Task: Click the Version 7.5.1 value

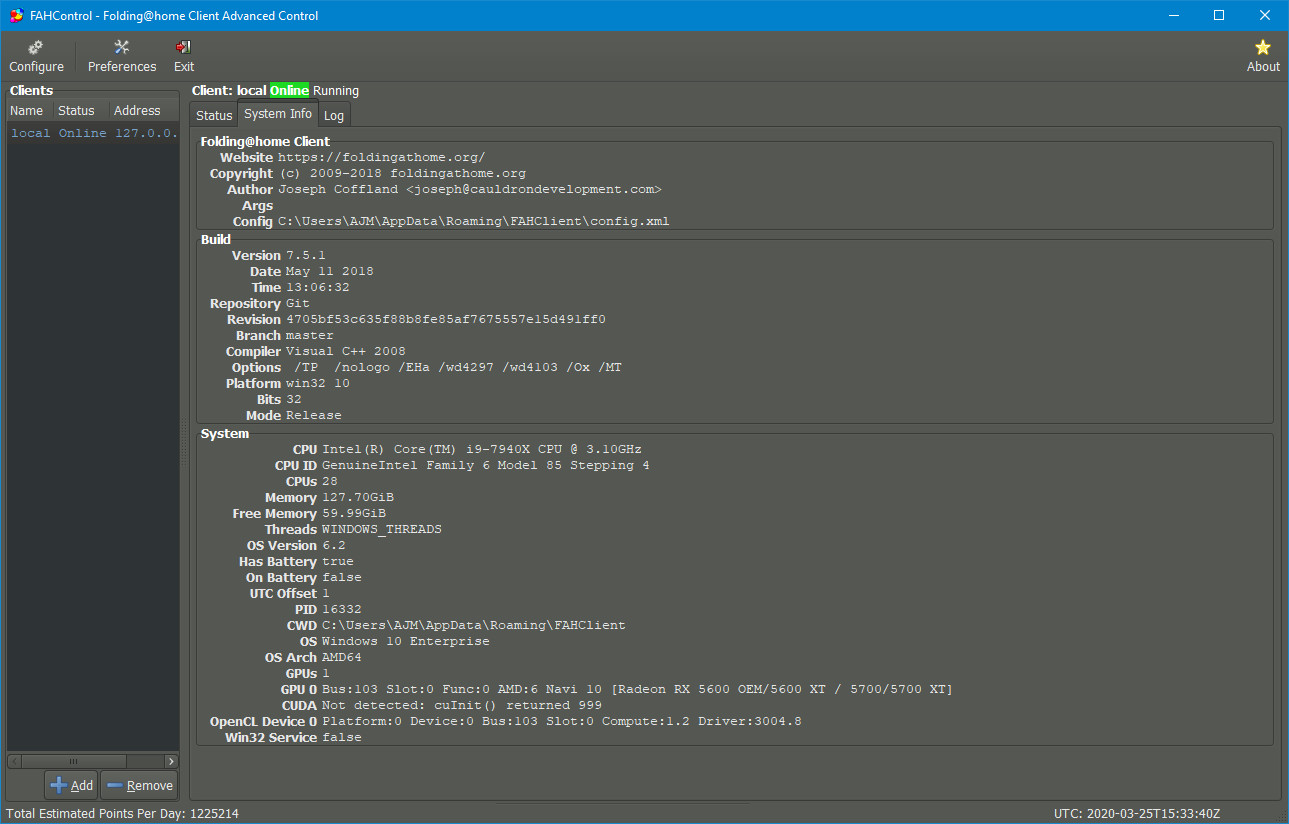Action: point(305,255)
